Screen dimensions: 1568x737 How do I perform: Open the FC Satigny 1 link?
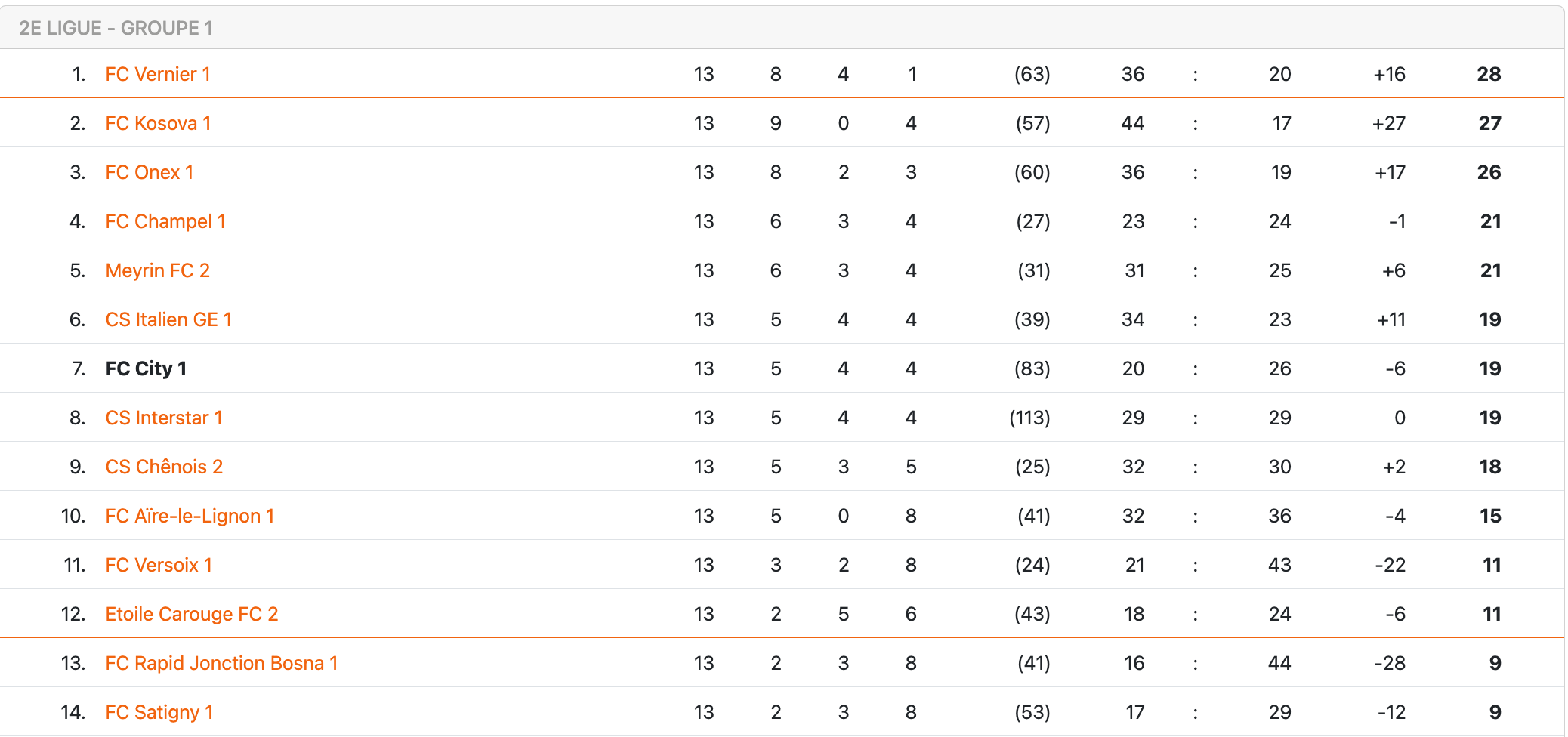[x=159, y=712]
